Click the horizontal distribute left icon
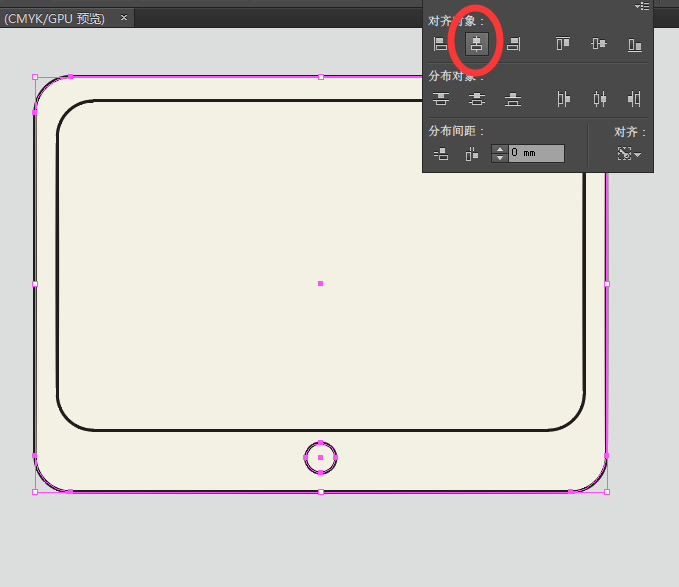679x587 pixels. point(563,99)
